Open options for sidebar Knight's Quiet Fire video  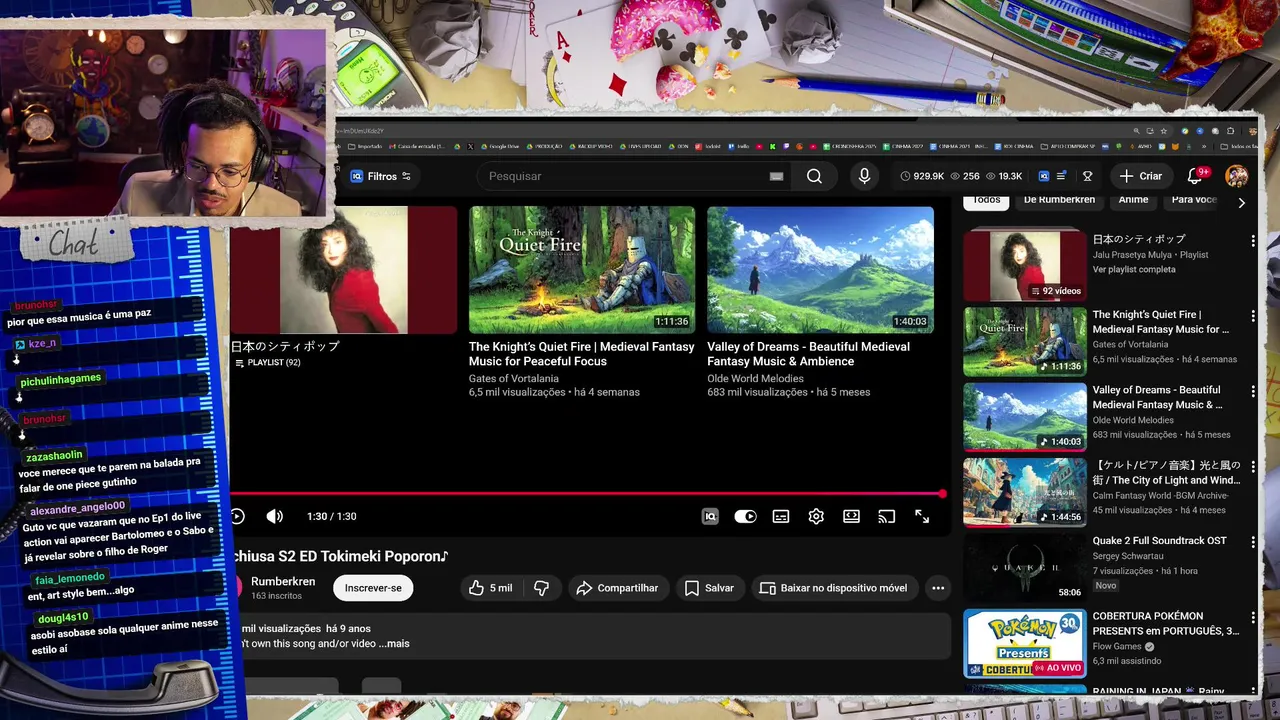pyautogui.click(x=1252, y=316)
